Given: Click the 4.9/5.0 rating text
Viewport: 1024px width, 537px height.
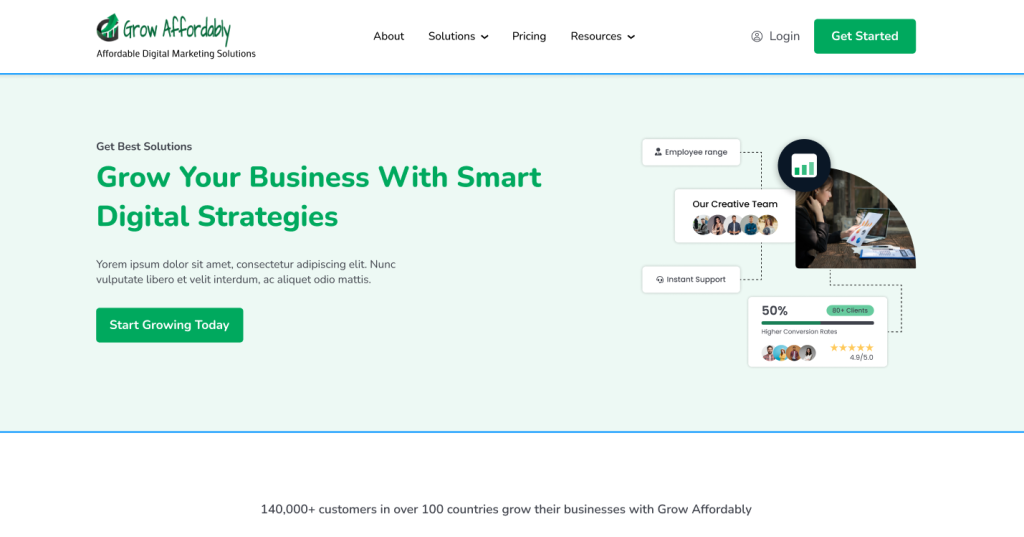Looking at the screenshot, I should [x=861, y=357].
